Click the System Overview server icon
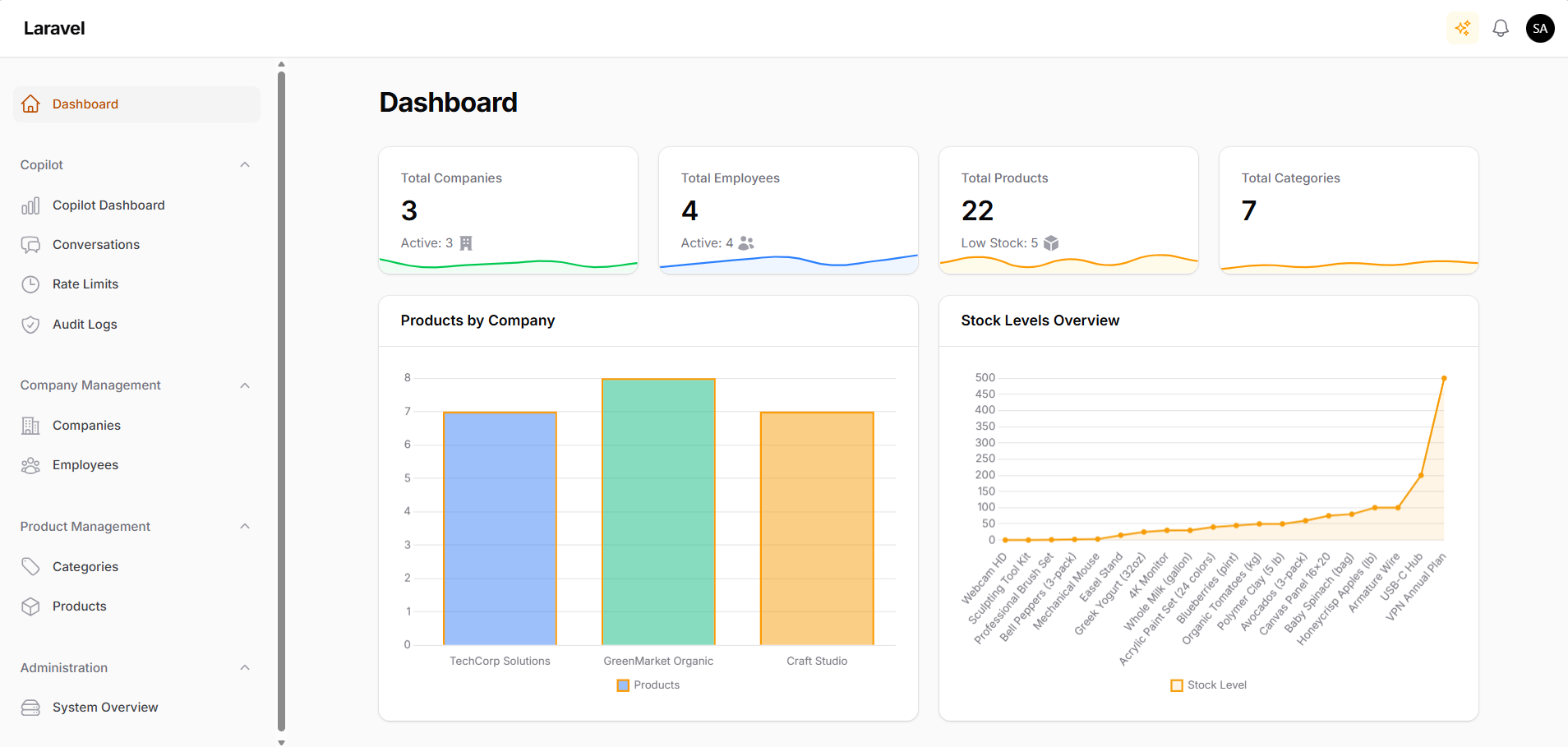The image size is (1568, 747). click(x=30, y=708)
